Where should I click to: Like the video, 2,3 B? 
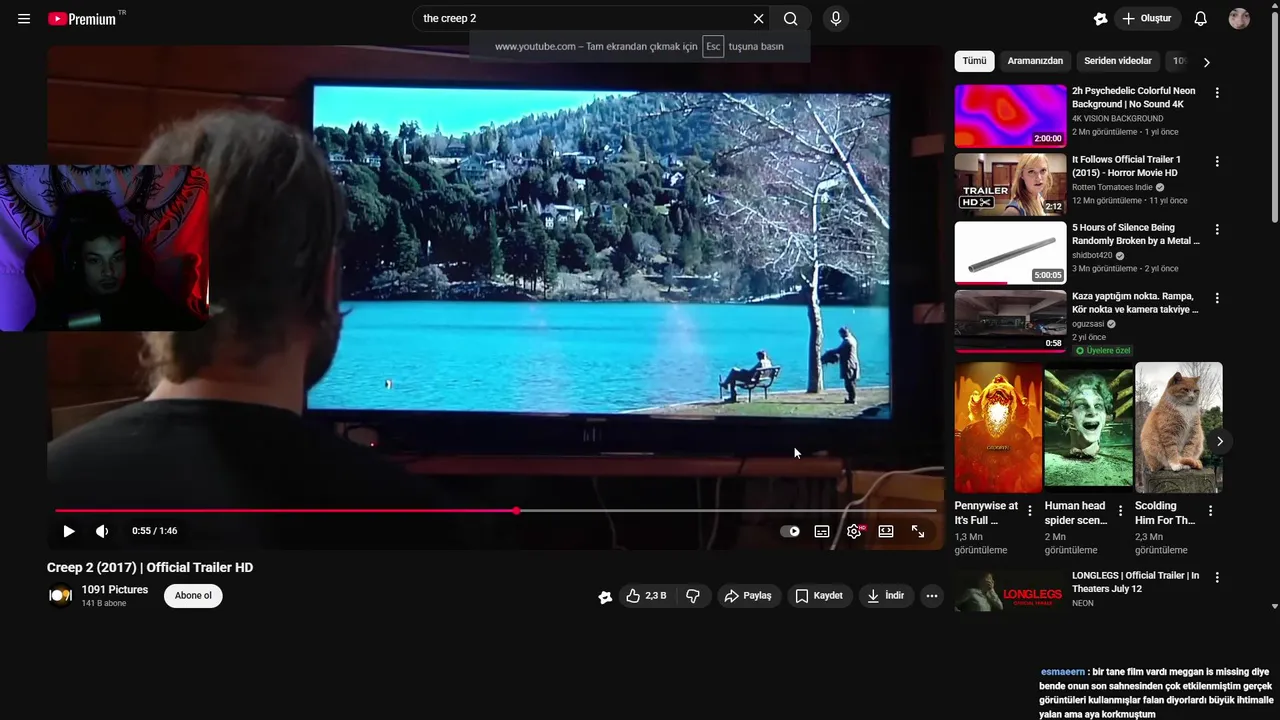pyautogui.click(x=646, y=596)
